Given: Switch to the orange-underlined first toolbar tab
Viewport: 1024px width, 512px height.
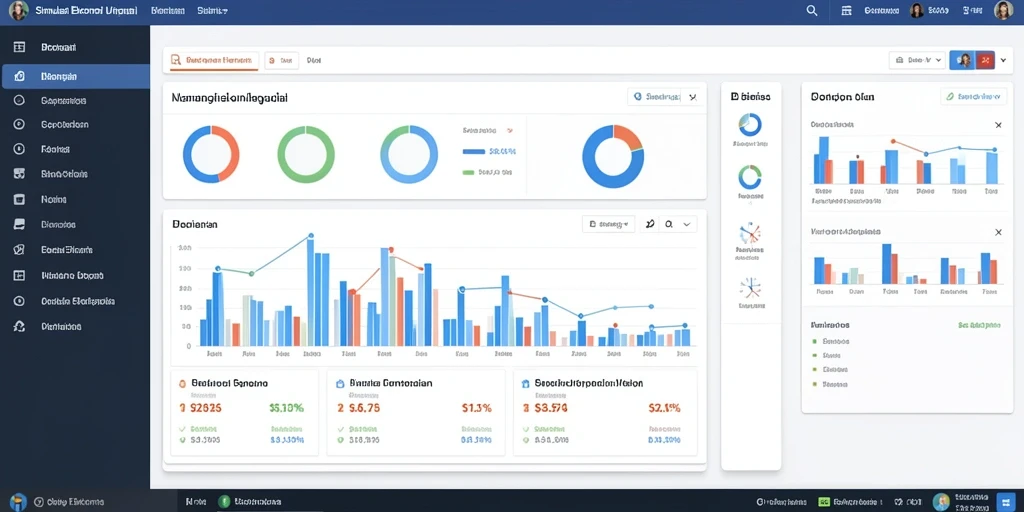Looking at the screenshot, I should point(212,60).
